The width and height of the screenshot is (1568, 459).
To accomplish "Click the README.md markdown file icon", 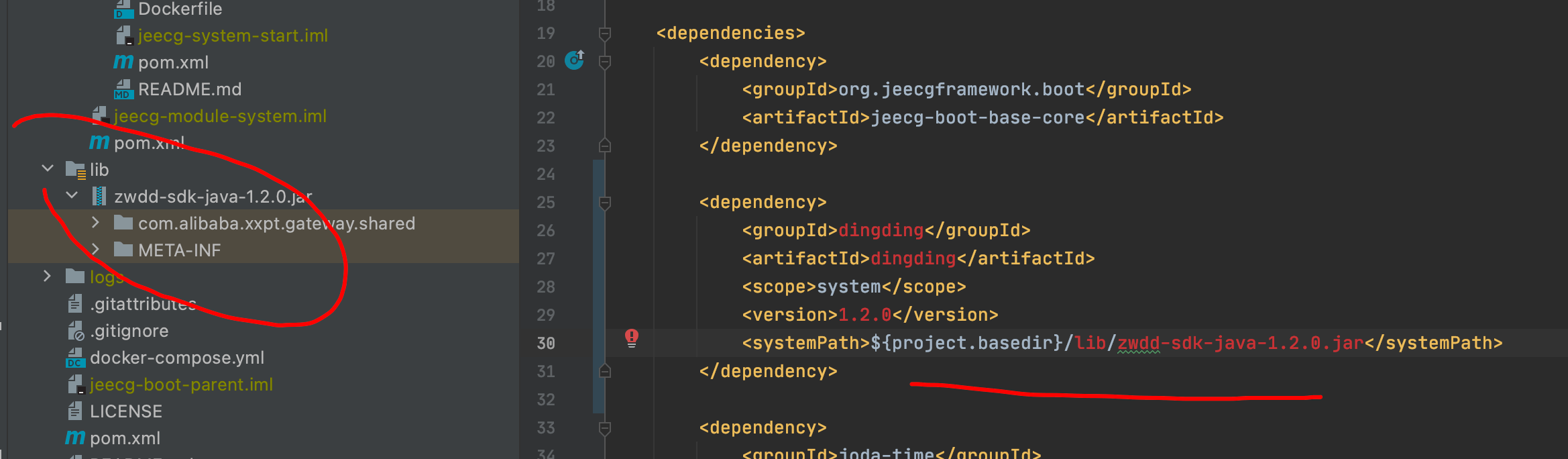I will pyautogui.click(x=123, y=89).
